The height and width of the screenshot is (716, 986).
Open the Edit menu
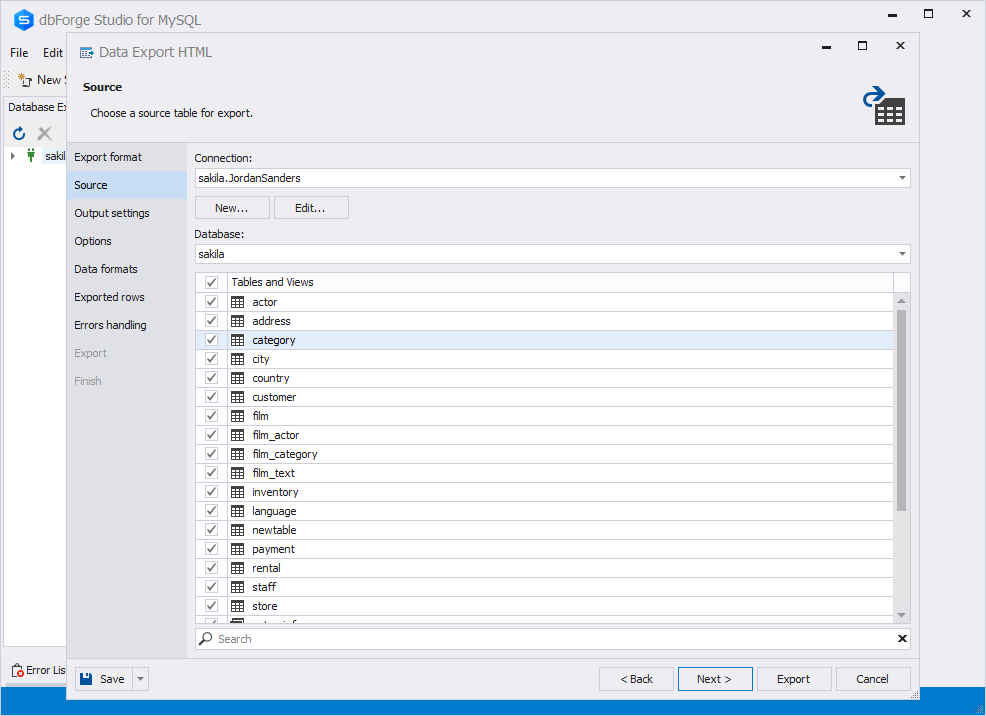click(x=53, y=53)
